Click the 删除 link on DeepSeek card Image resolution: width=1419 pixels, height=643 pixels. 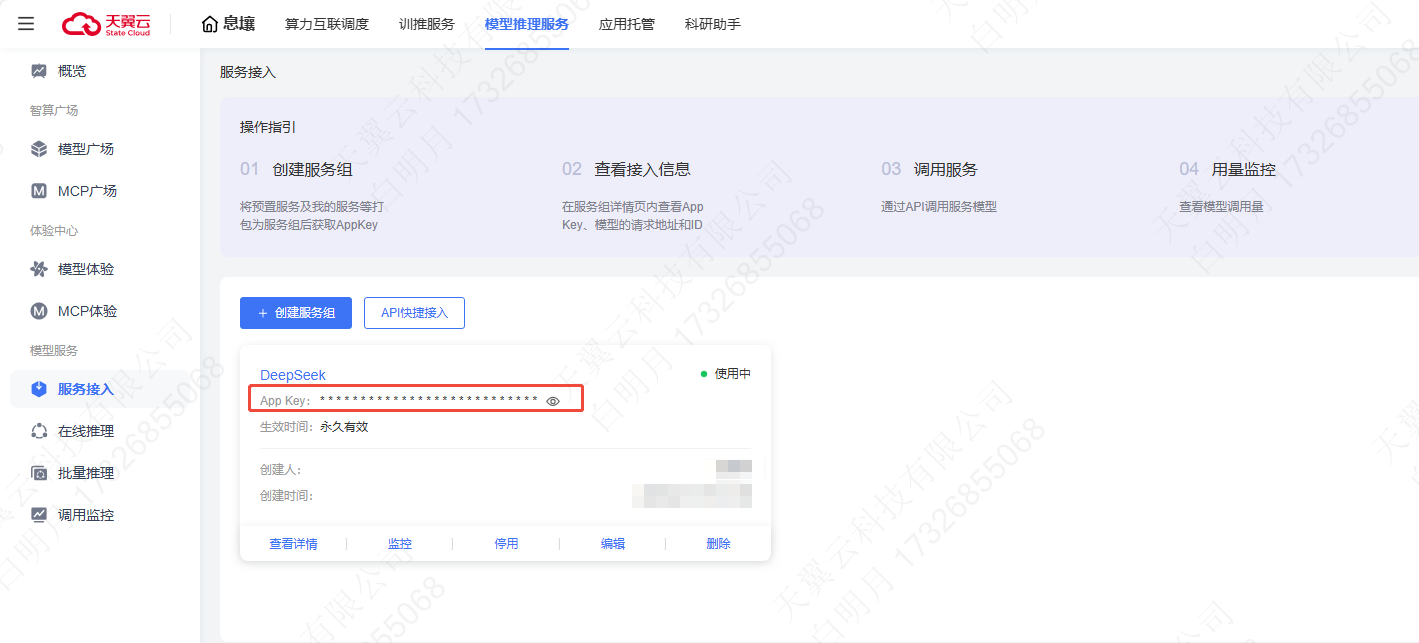(718, 544)
